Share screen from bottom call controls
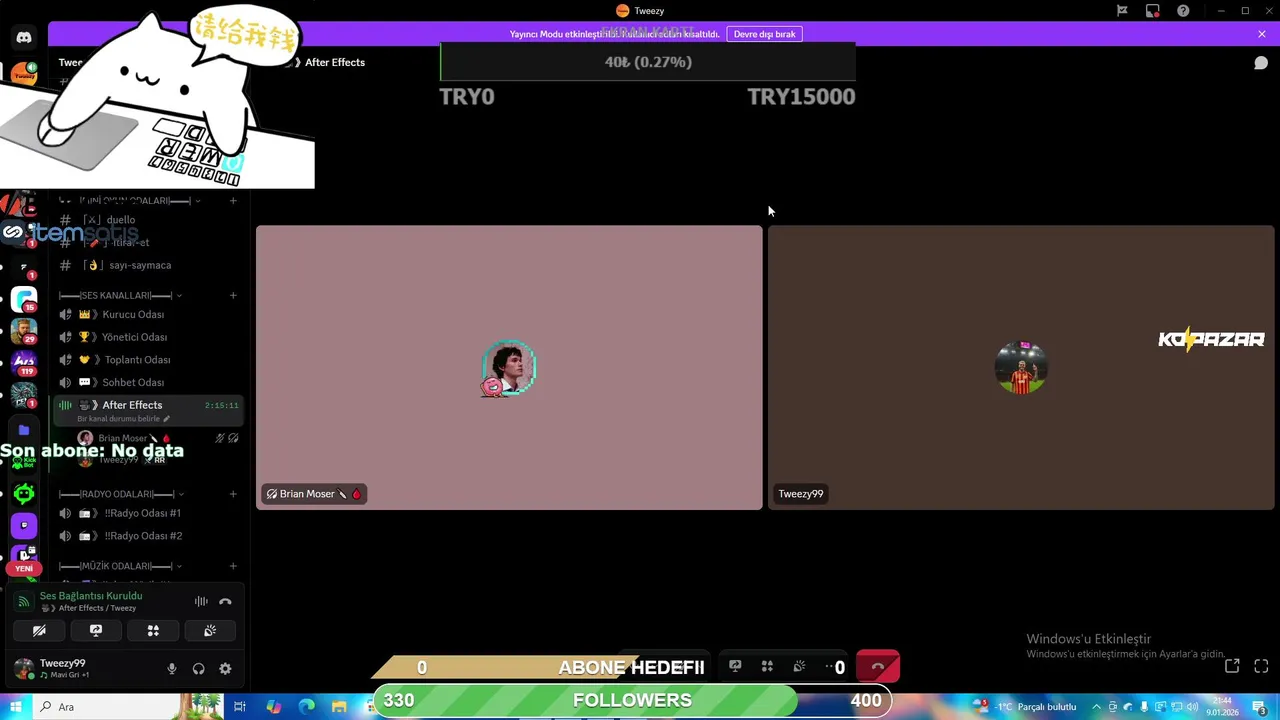The width and height of the screenshot is (1280, 720). pos(735,667)
